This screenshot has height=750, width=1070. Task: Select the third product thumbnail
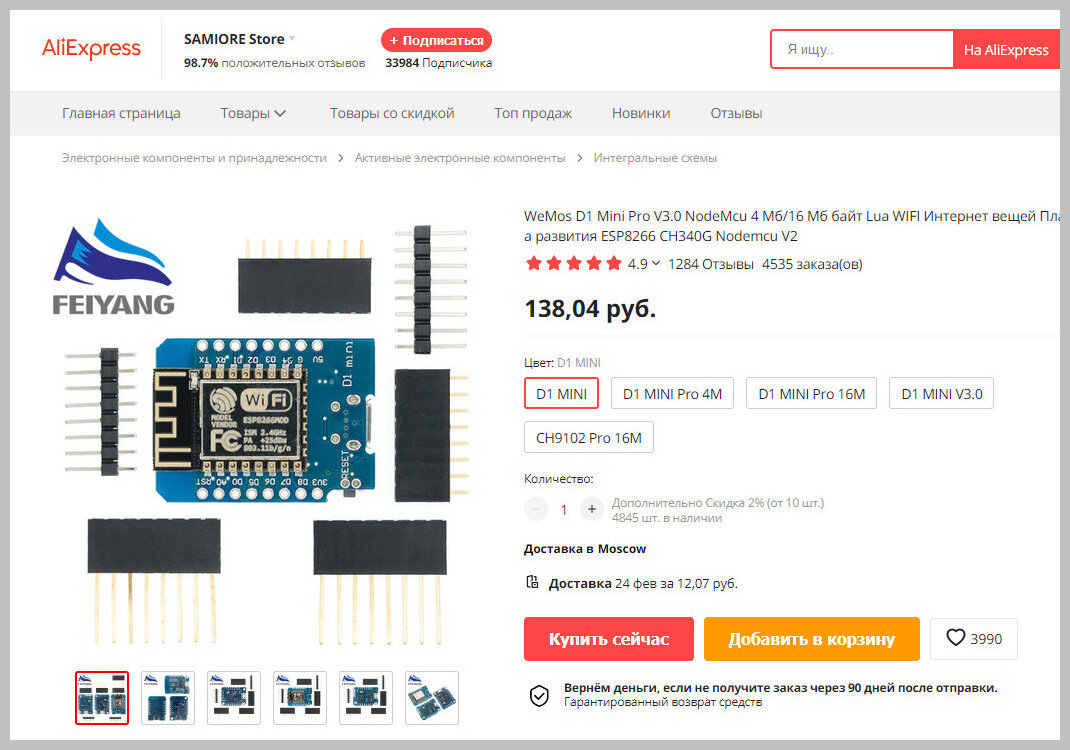[x=234, y=697]
